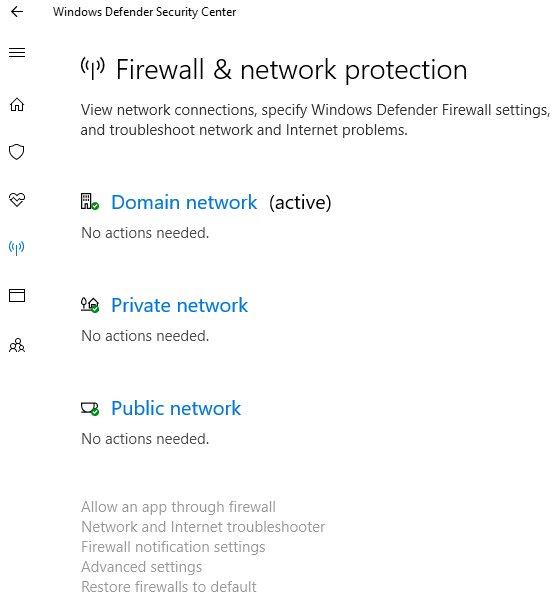
Task: Launch Network and Internet troubleshooter
Action: [203, 527]
